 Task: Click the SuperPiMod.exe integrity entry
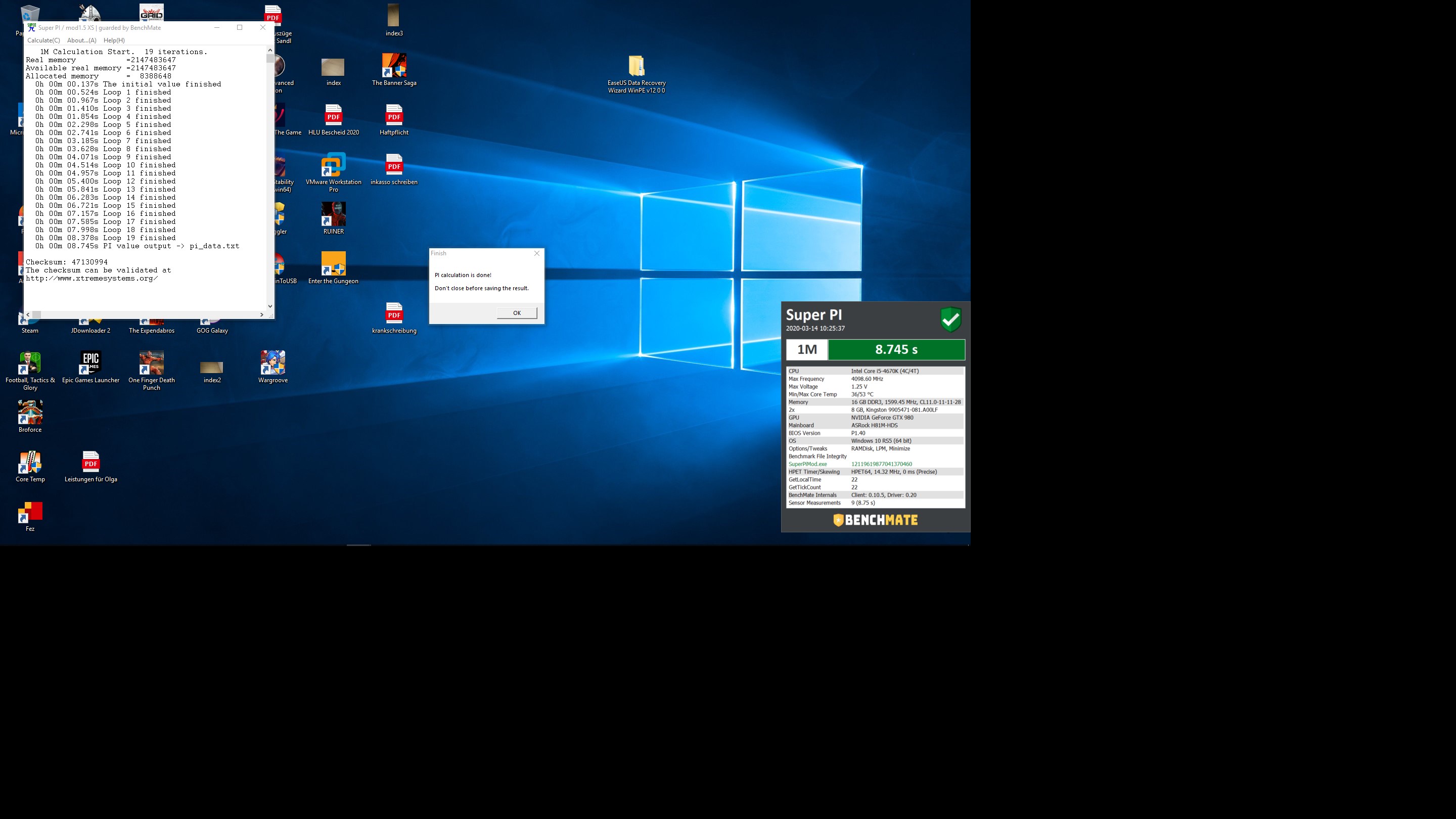coord(808,464)
